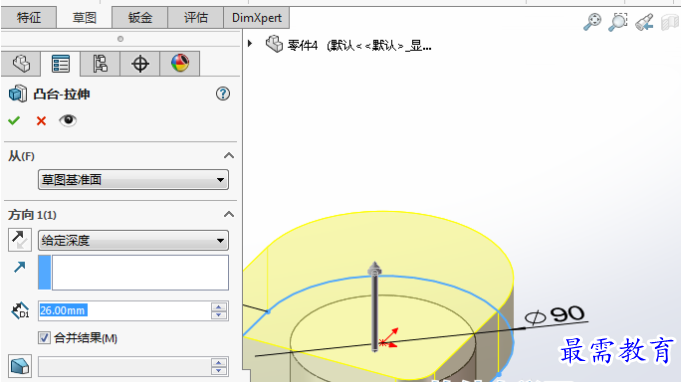
Task: Click the reverse direction button
Action: (x=20, y=240)
